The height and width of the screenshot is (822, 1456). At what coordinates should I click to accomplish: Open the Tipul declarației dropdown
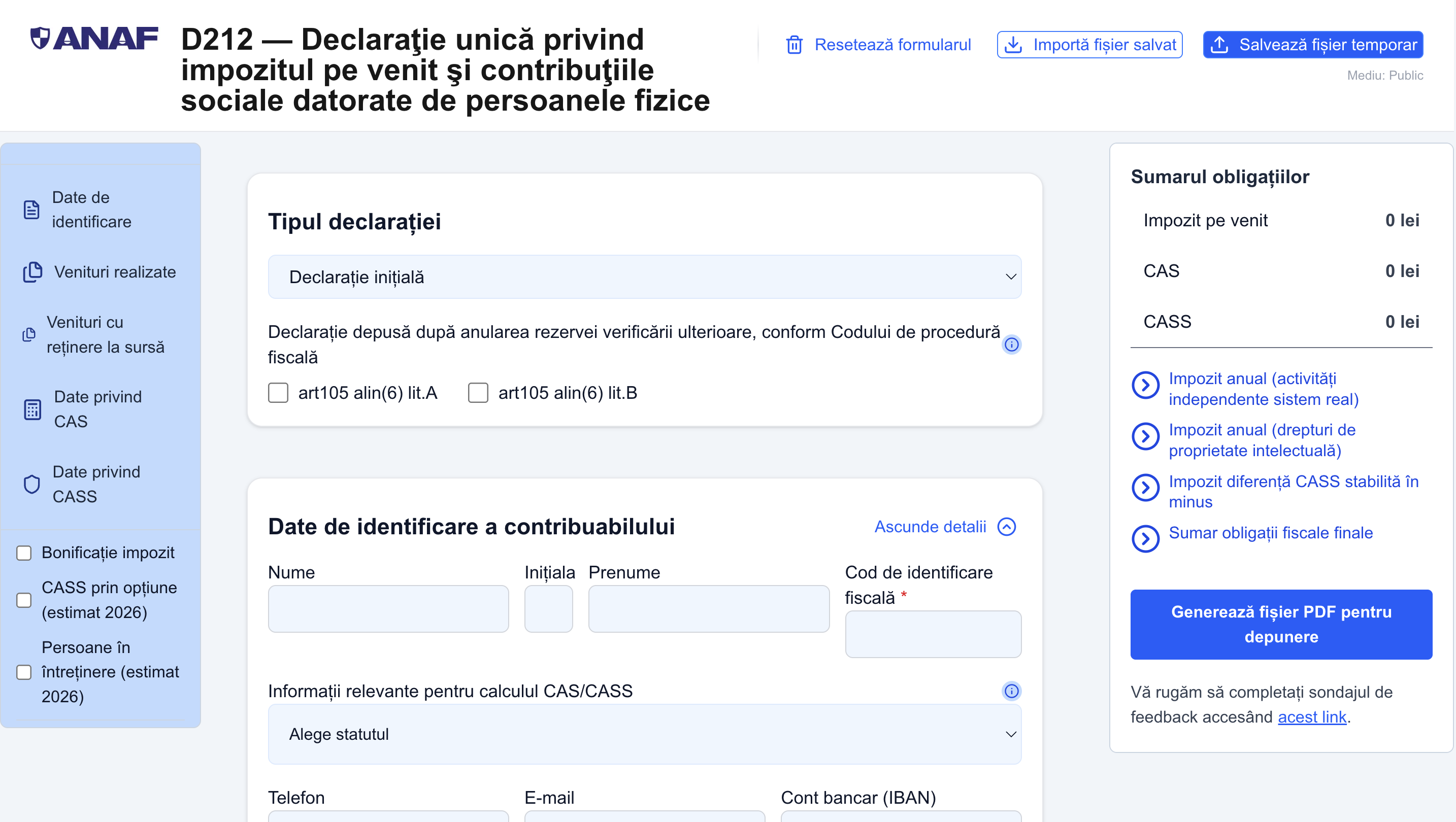pos(644,277)
